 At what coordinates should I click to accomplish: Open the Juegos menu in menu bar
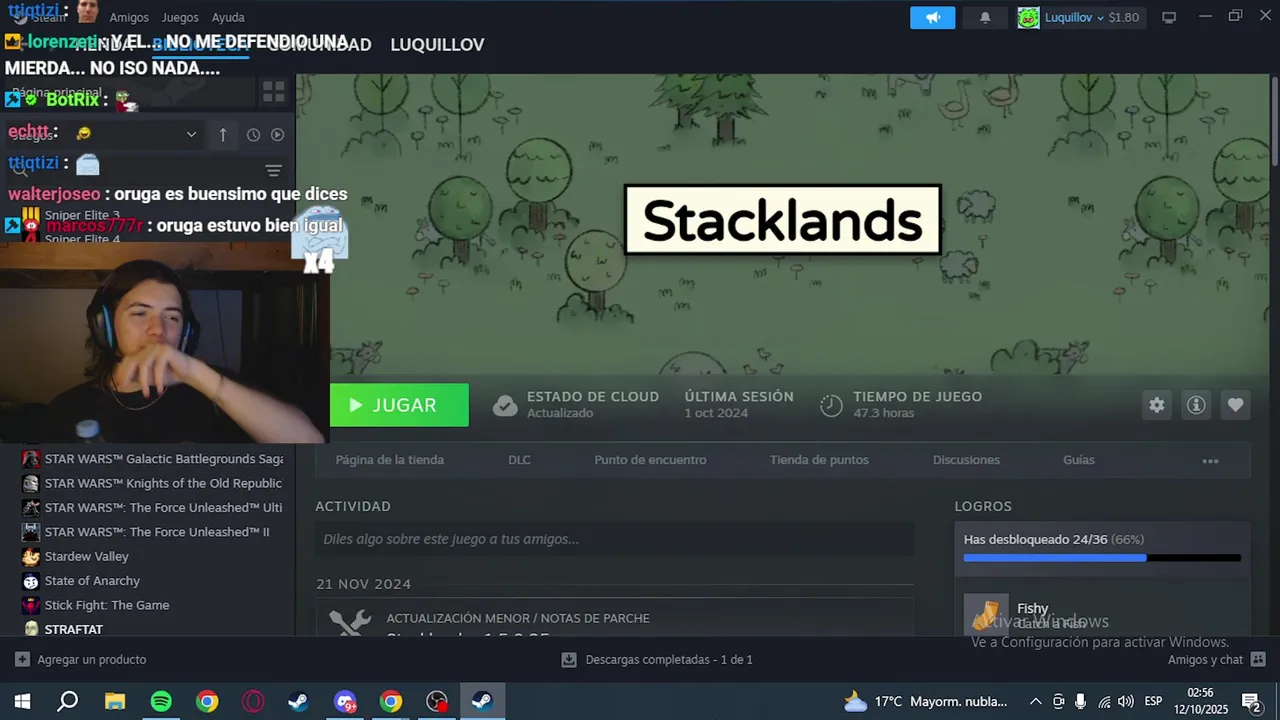click(x=180, y=17)
